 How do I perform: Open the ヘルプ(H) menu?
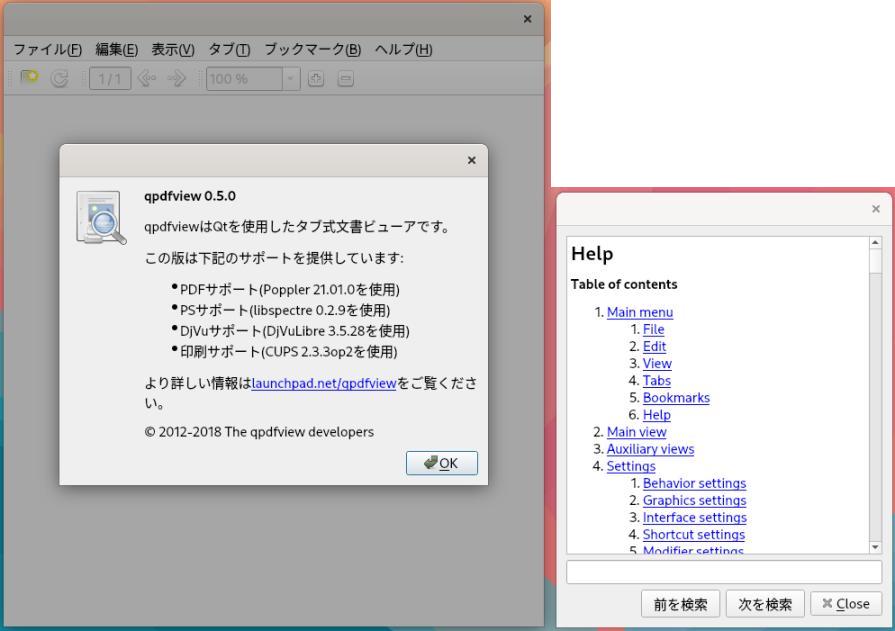404,50
